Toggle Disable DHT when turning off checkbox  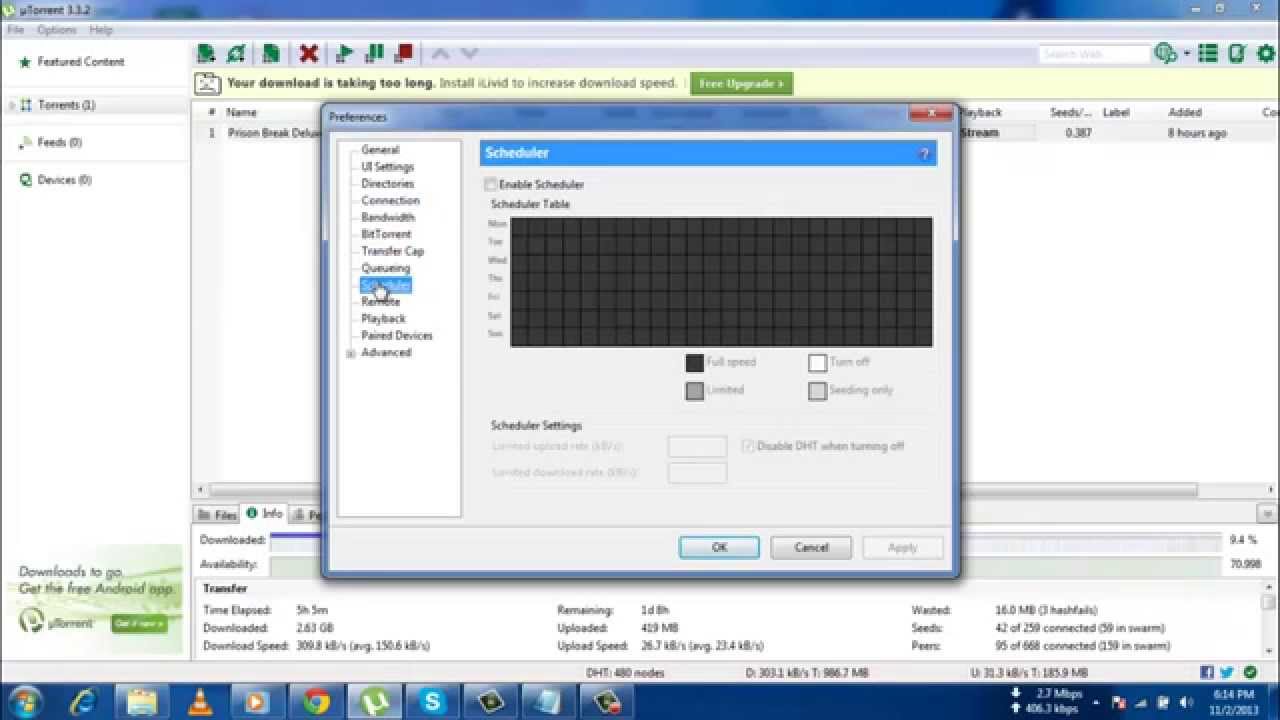(748, 446)
